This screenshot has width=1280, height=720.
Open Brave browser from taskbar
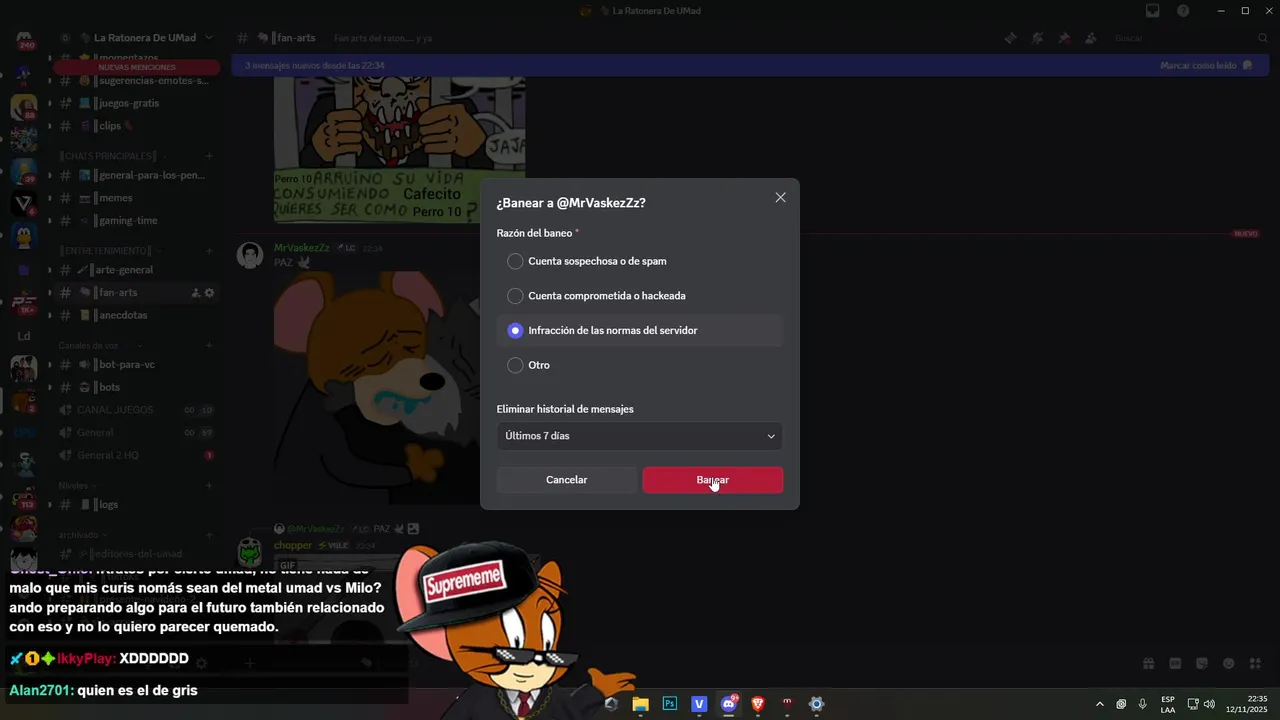point(758,704)
